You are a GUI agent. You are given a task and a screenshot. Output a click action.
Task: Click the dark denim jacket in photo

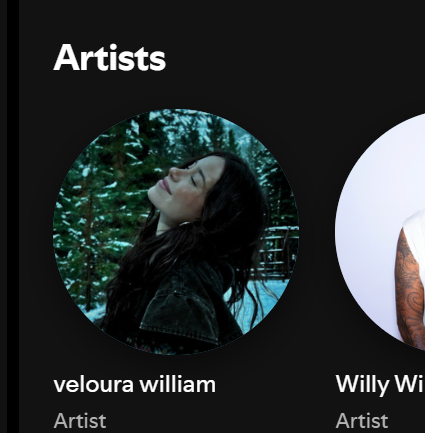point(187,310)
